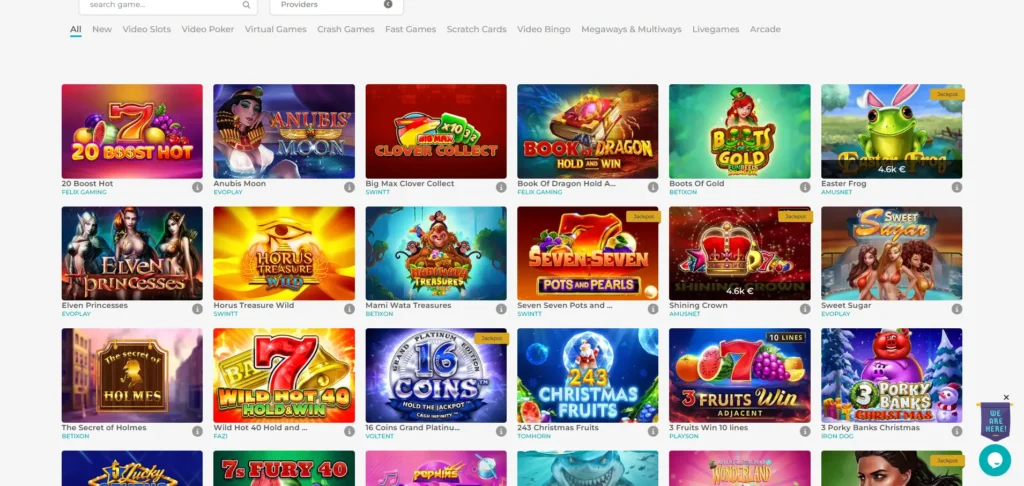Click TOMHORN provider label
This screenshot has width=1024, height=486.
(532, 436)
